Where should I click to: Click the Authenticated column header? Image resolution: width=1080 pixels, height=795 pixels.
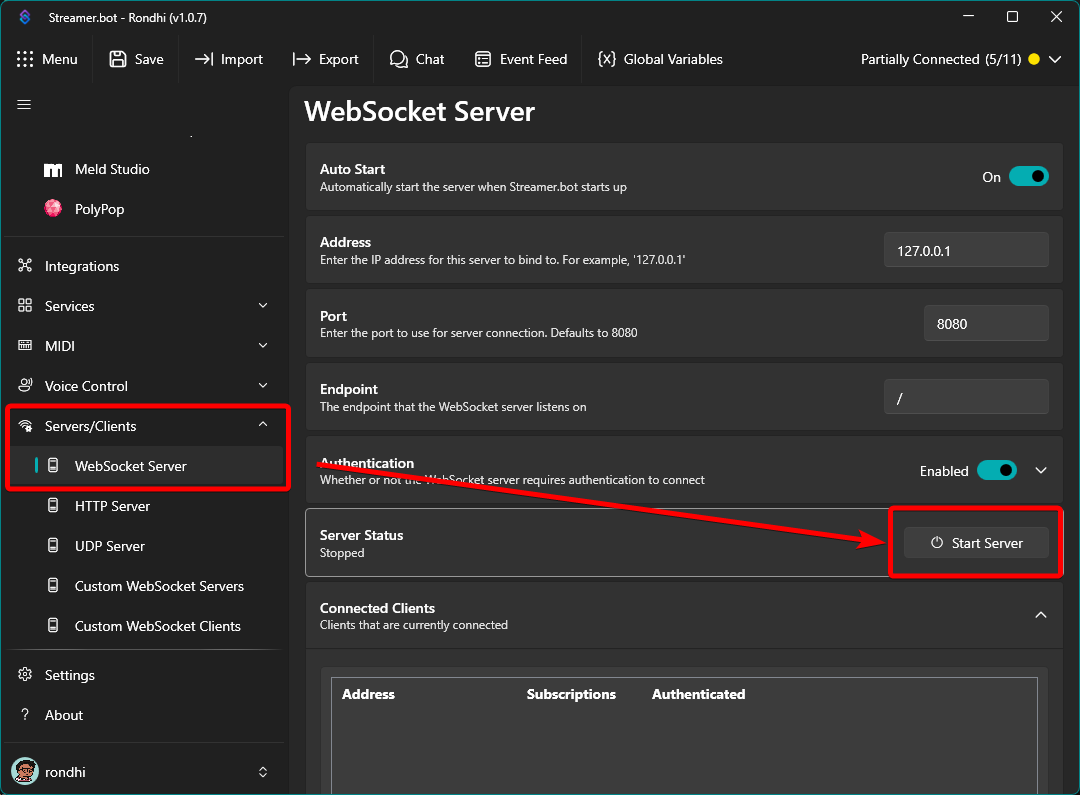[698, 694]
